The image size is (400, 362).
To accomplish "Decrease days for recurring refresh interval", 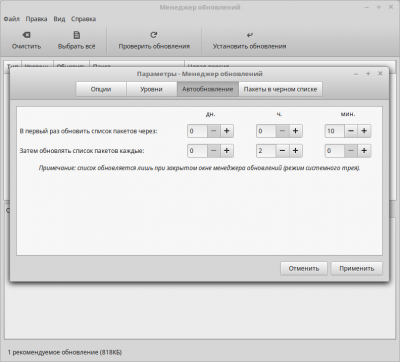I will 214,151.
